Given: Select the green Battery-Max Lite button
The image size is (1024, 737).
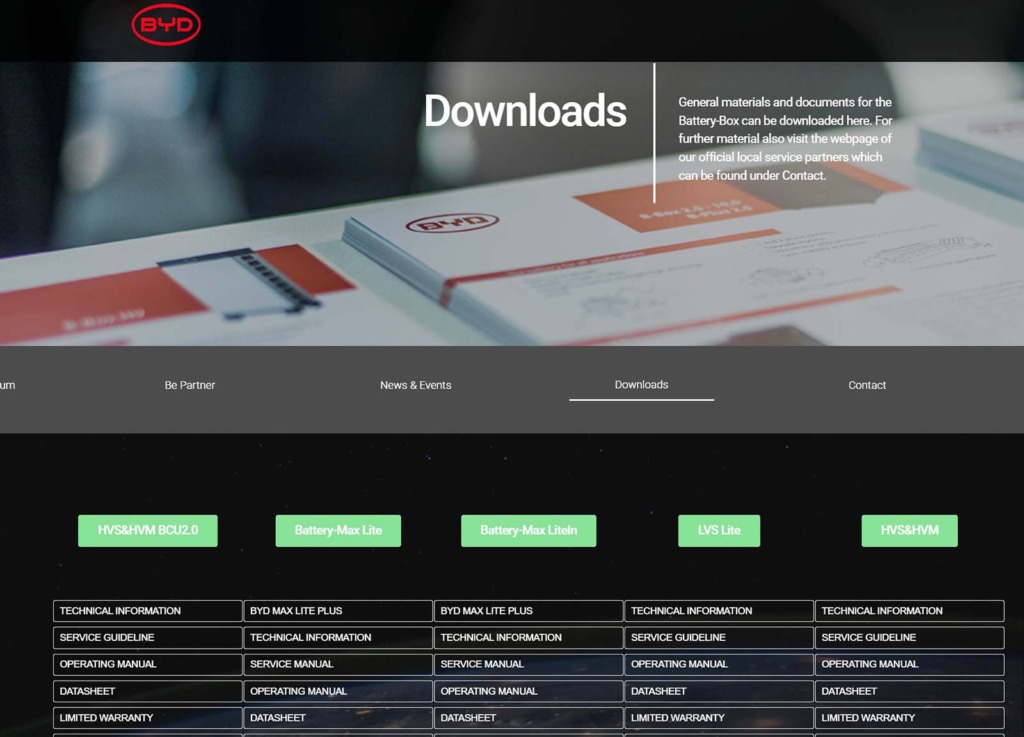Looking at the screenshot, I should [x=338, y=531].
